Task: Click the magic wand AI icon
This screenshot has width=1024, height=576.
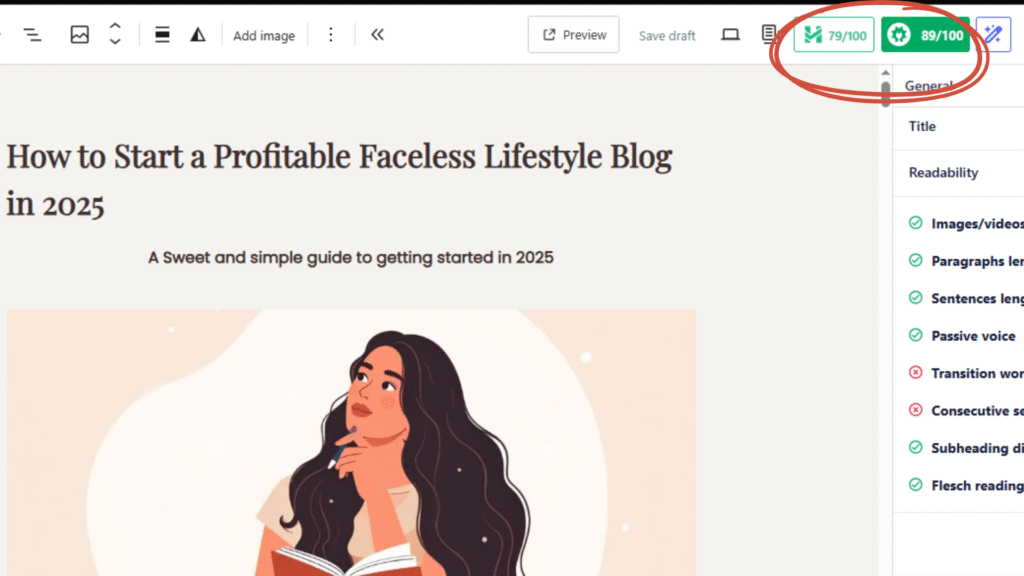Action: tap(993, 35)
